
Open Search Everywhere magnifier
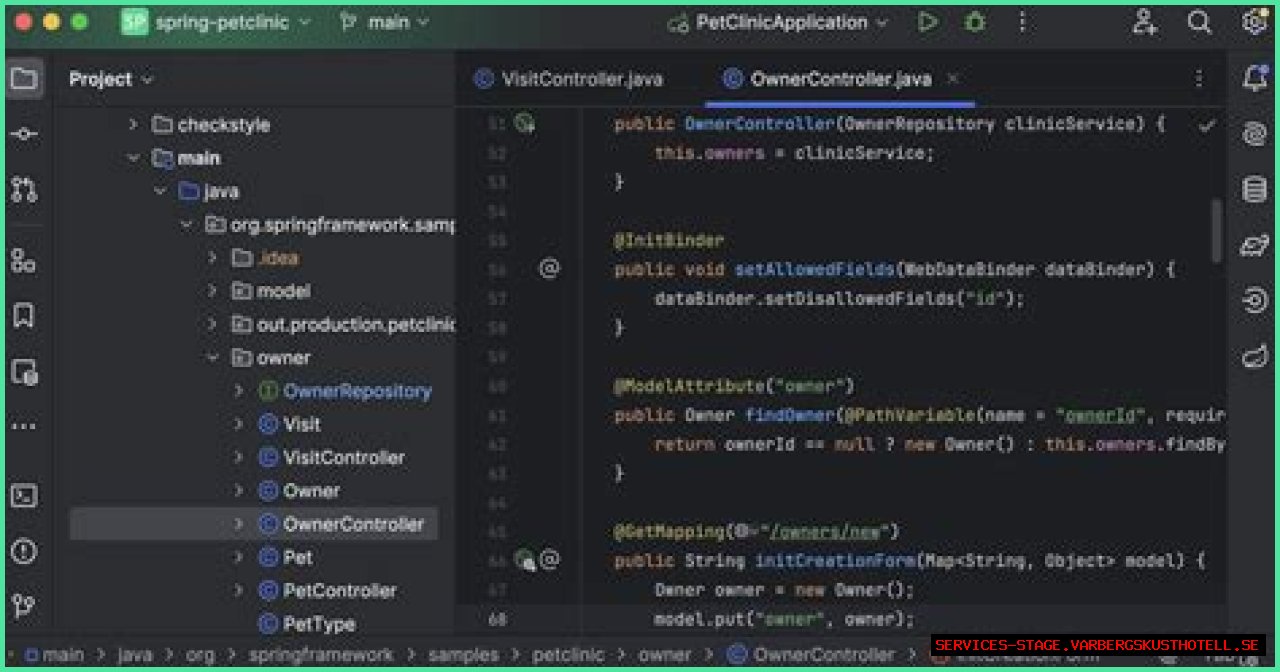[1199, 22]
